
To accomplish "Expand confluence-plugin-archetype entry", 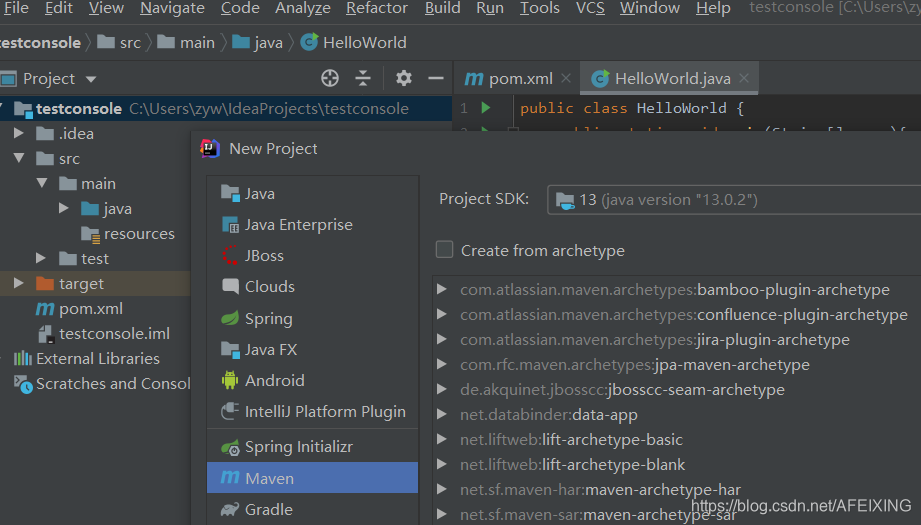I will (x=442, y=314).
